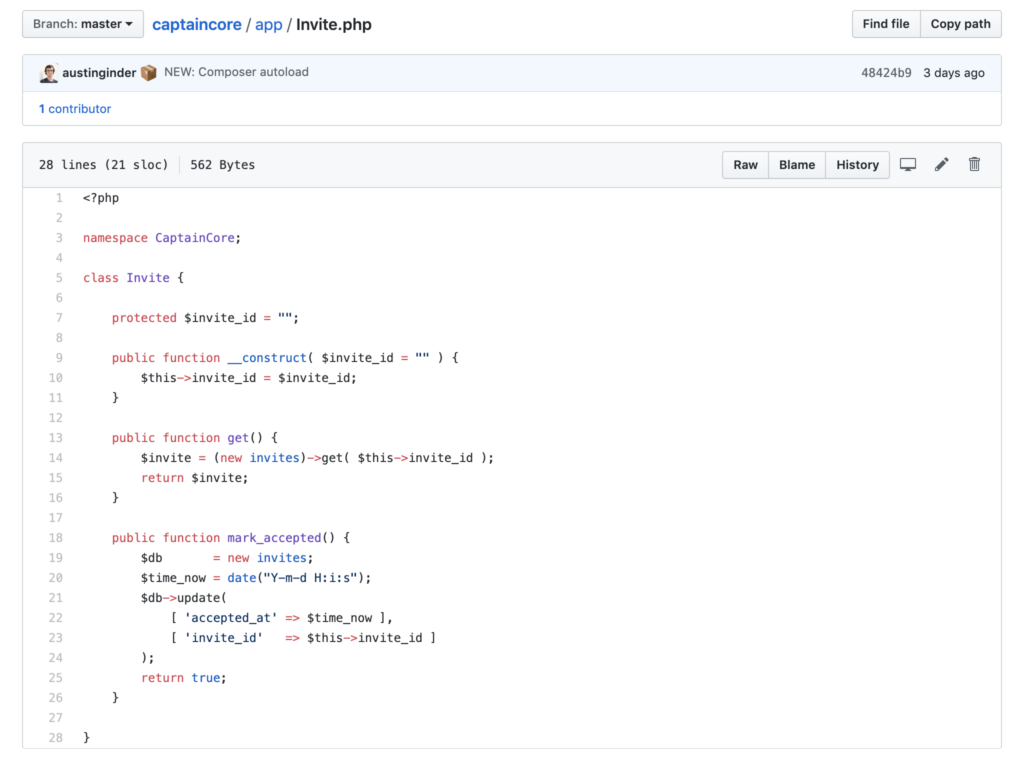Image resolution: width=1024 pixels, height=766 pixels.
Task: Open the captaincore repository link
Action: (197, 24)
